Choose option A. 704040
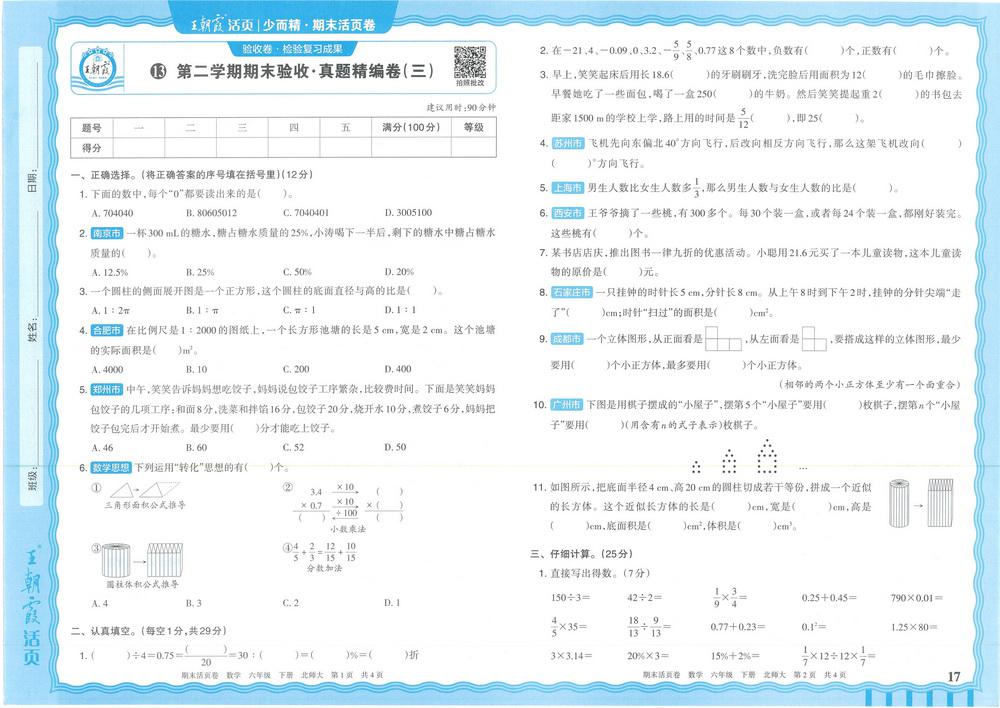This screenshot has width=1000, height=708. coord(112,213)
